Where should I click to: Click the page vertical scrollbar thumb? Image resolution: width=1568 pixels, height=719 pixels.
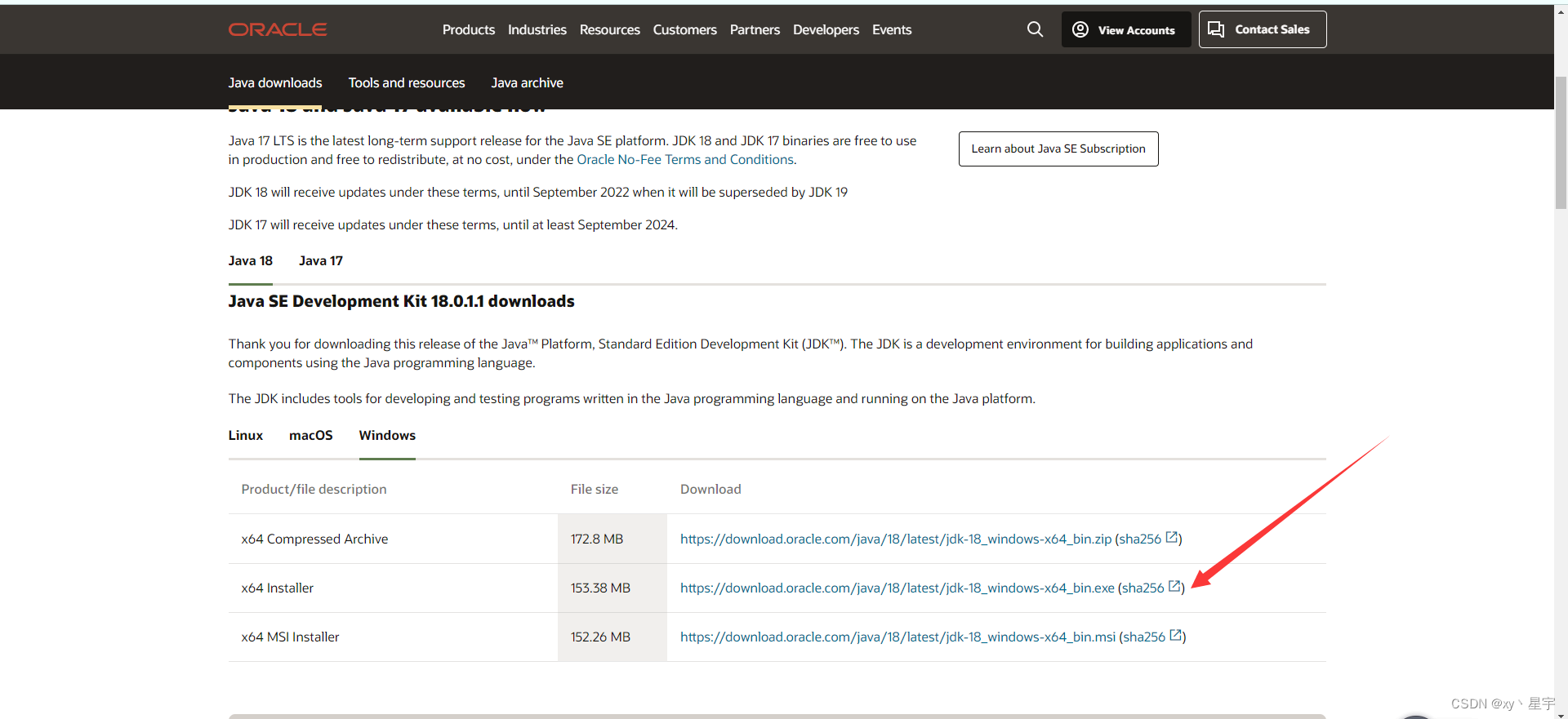coord(1561,143)
